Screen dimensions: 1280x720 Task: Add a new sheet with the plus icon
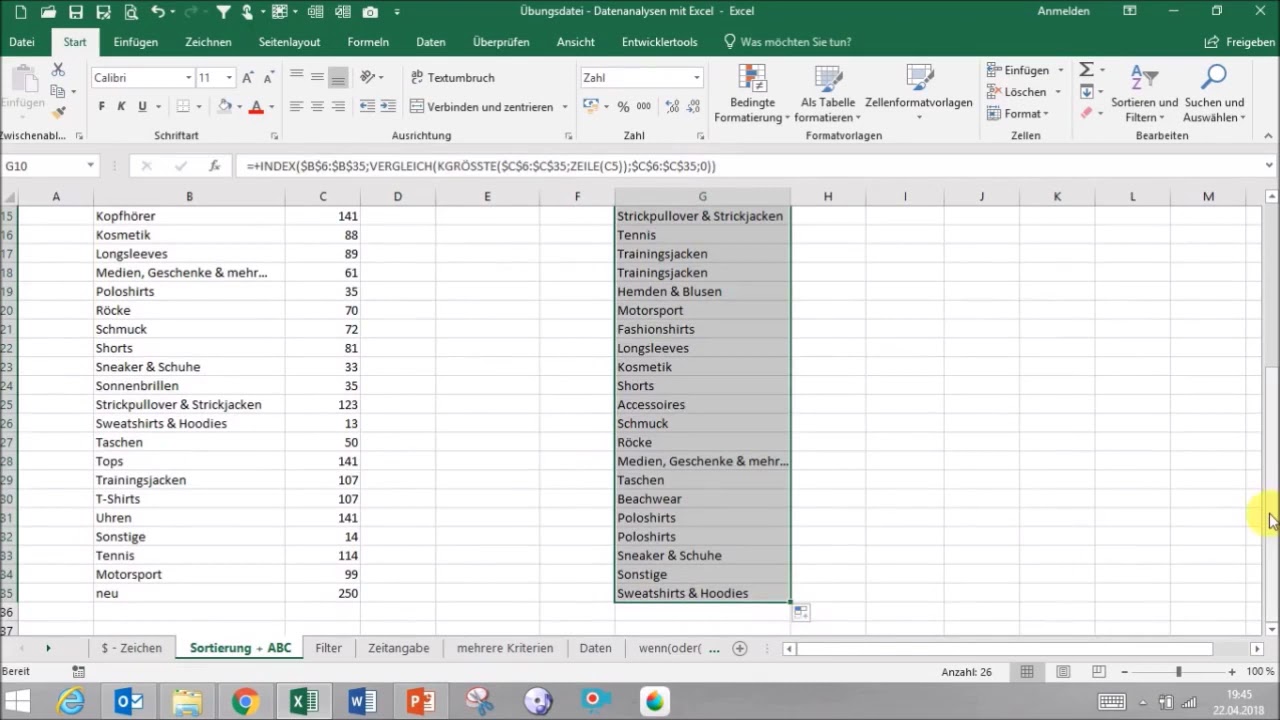(740, 648)
